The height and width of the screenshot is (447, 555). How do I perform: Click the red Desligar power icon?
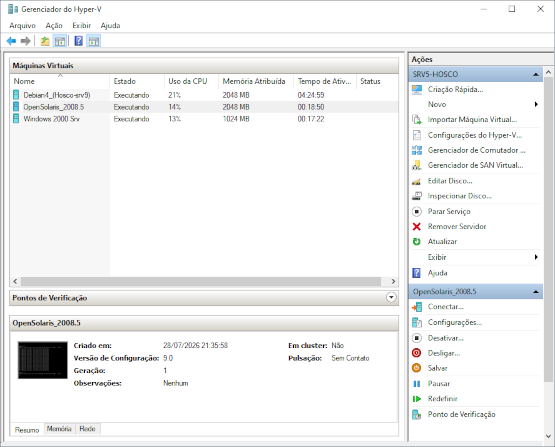[x=417, y=353]
